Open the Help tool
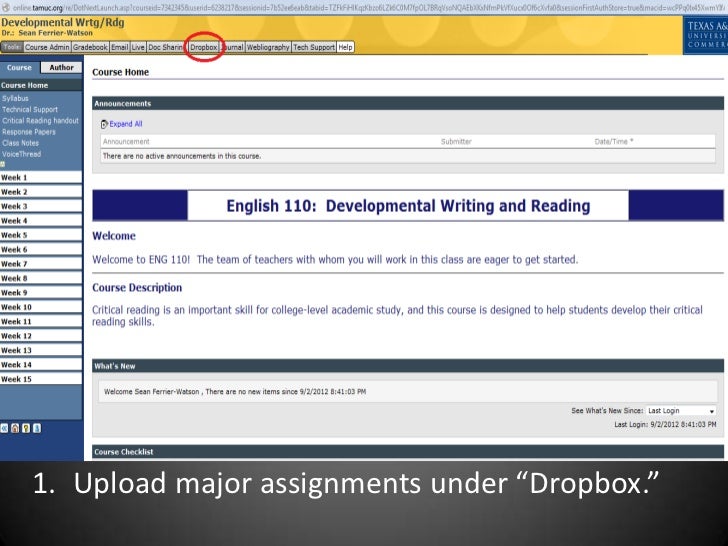Screen dimensions: 728x546 [345, 47]
